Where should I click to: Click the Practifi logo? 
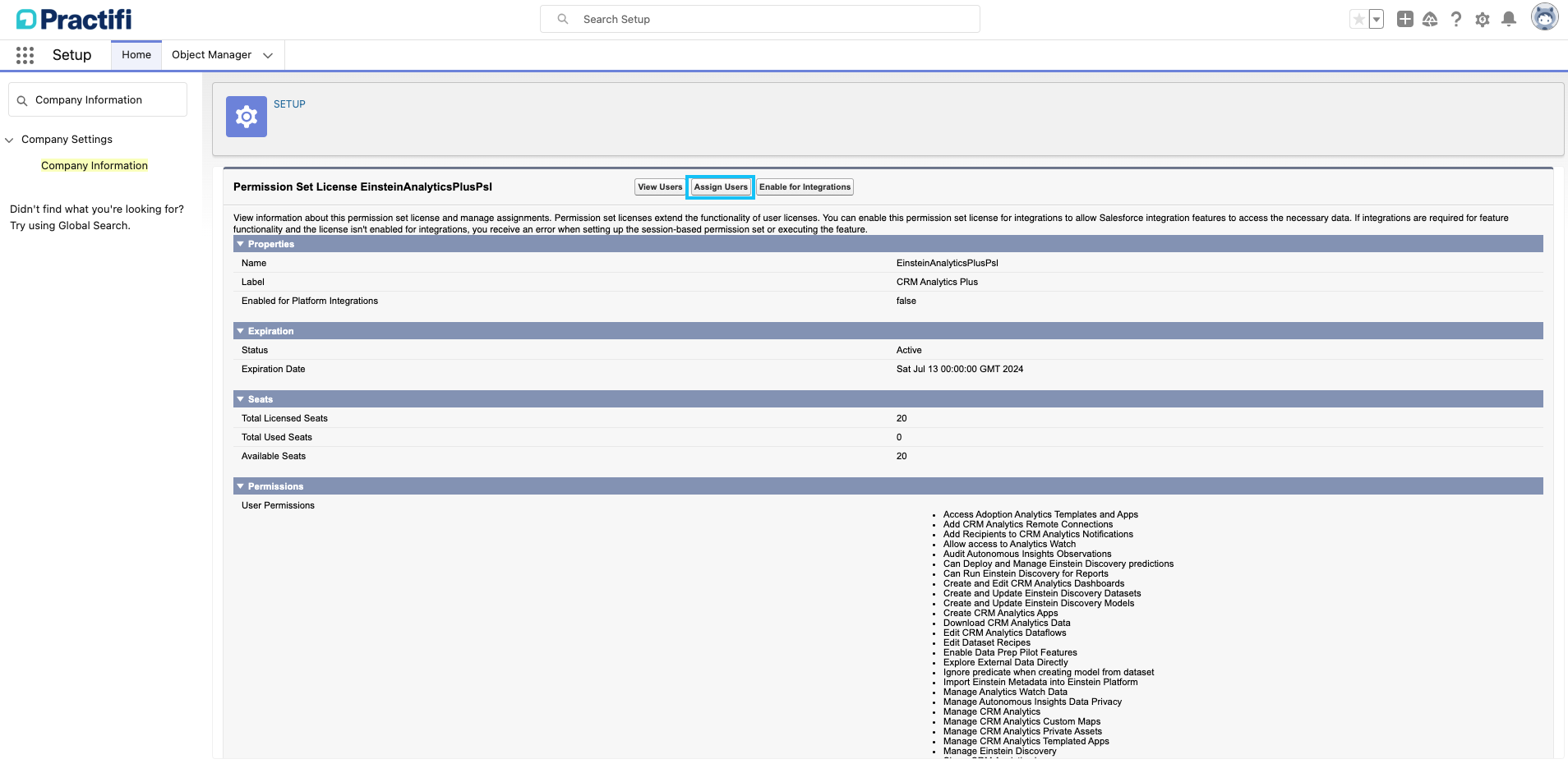click(x=74, y=19)
